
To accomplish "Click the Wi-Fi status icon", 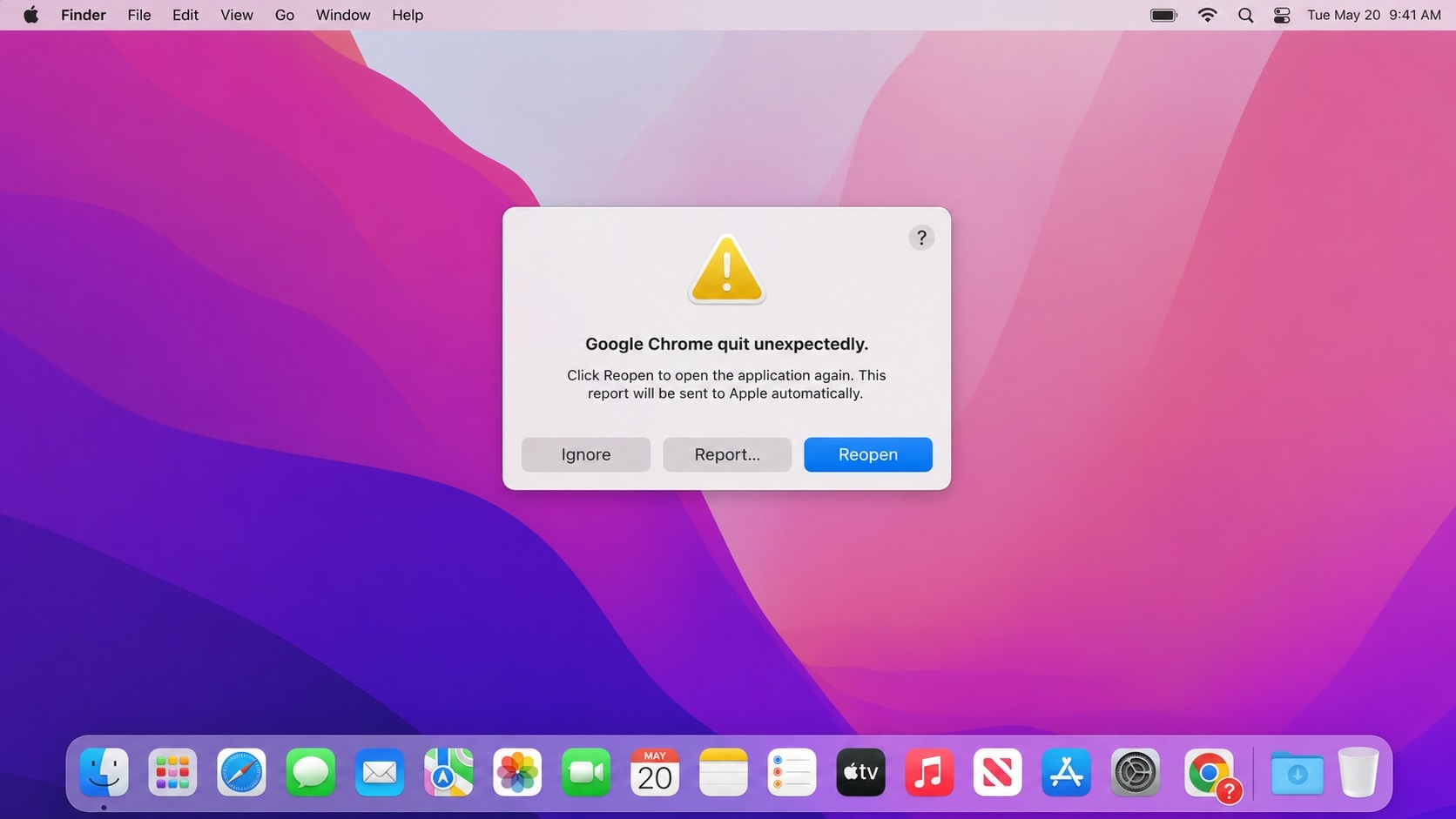I will 1208,15.
